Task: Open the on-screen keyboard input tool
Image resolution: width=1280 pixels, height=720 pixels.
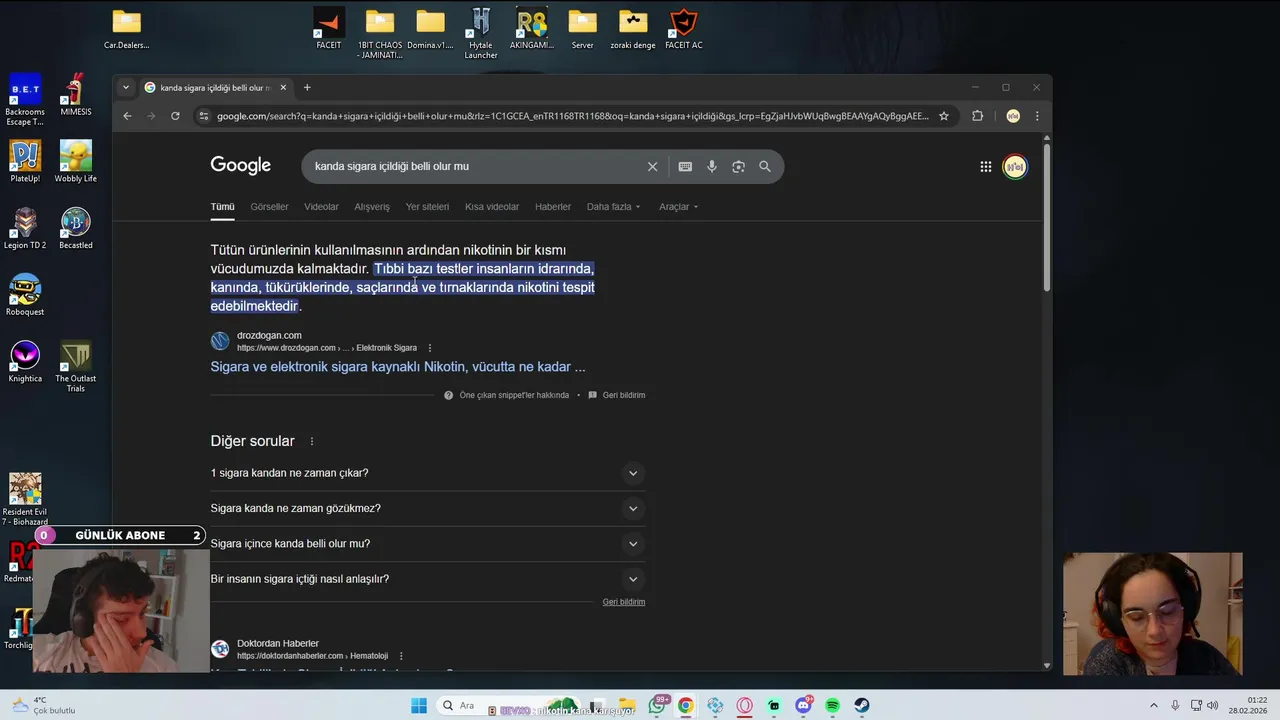Action: click(685, 167)
